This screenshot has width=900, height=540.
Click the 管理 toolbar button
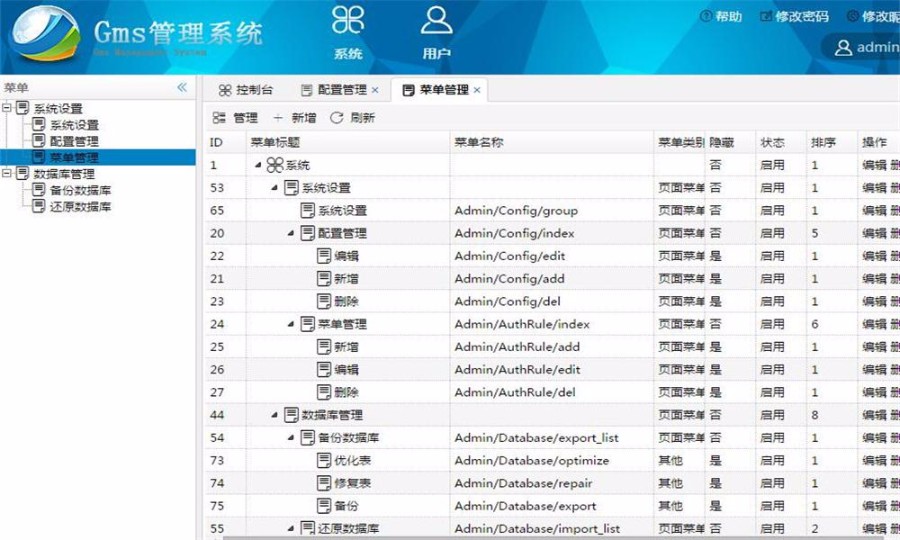point(235,118)
